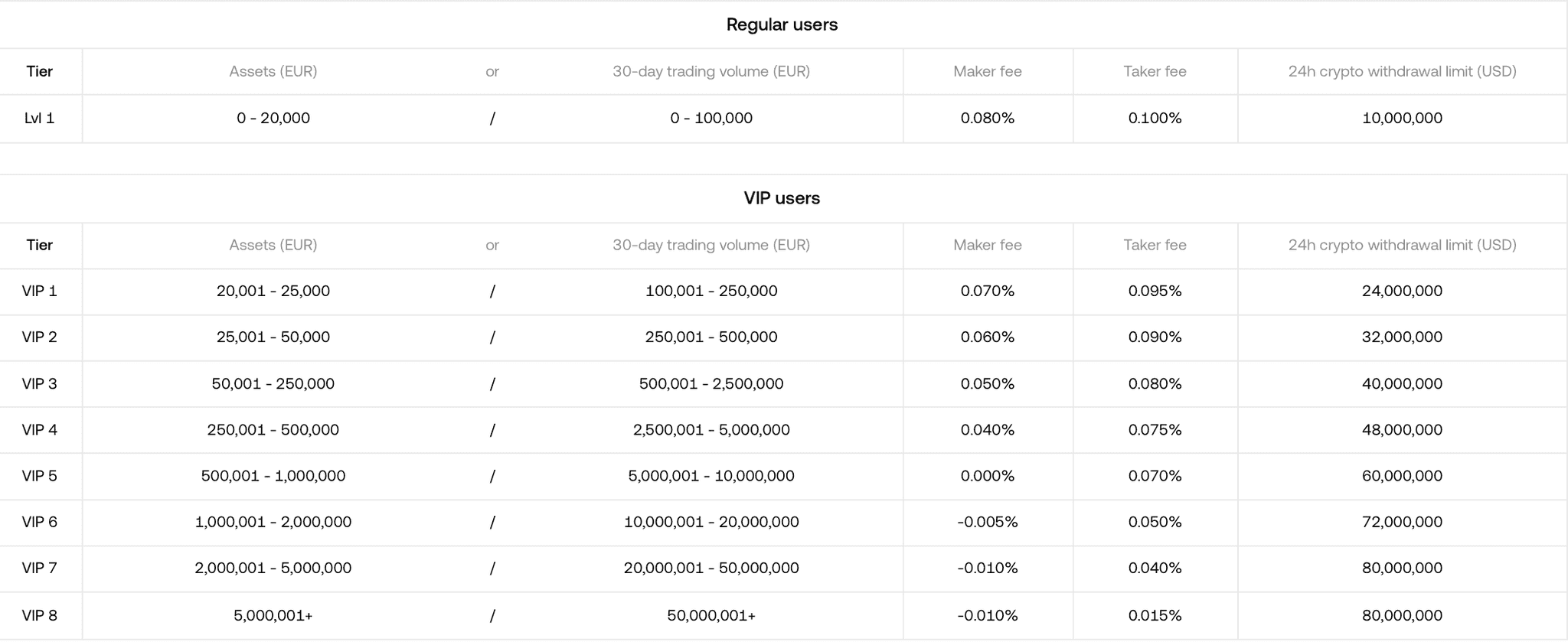The height and width of the screenshot is (642, 1568).
Task: Click the VIP 8 taker fee 0.015%
Action: point(1155,615)
